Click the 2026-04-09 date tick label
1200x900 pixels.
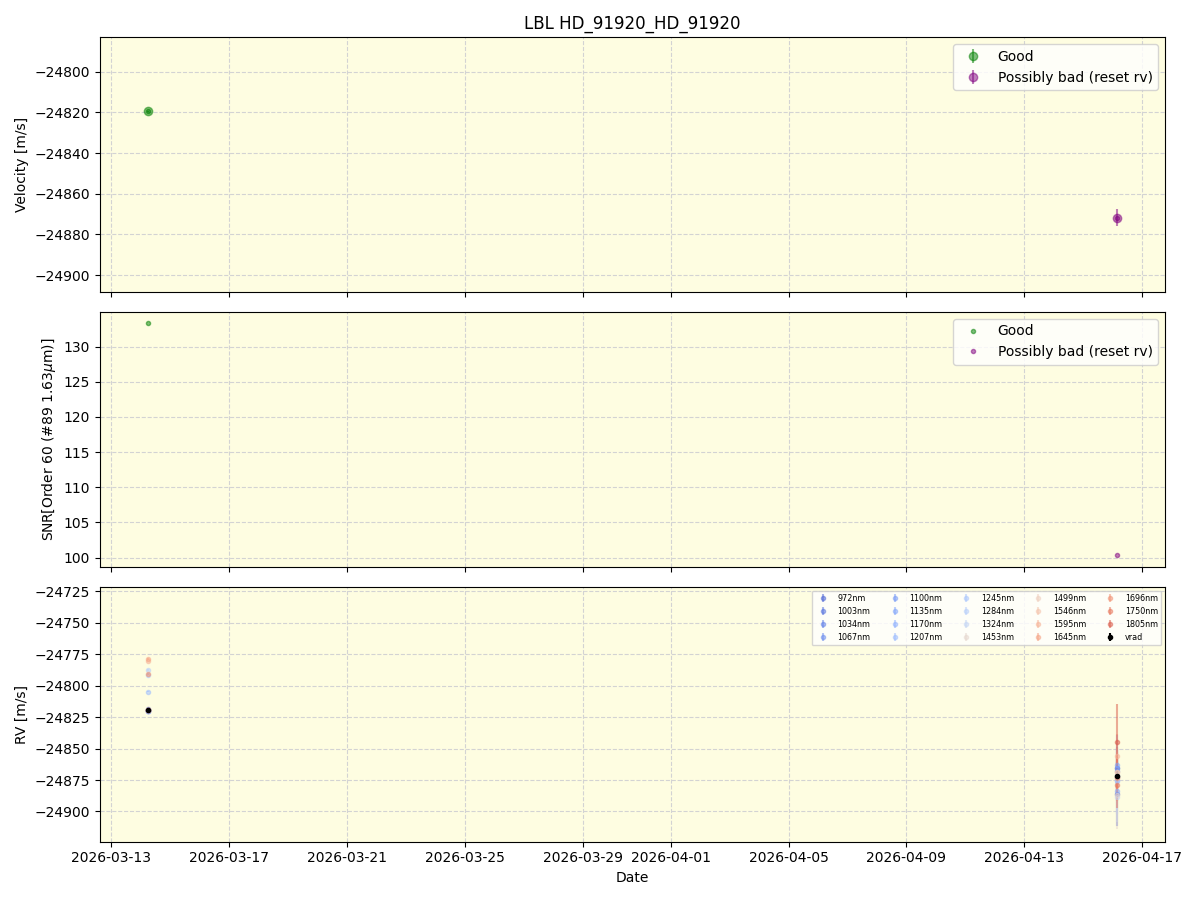(906, 857)
